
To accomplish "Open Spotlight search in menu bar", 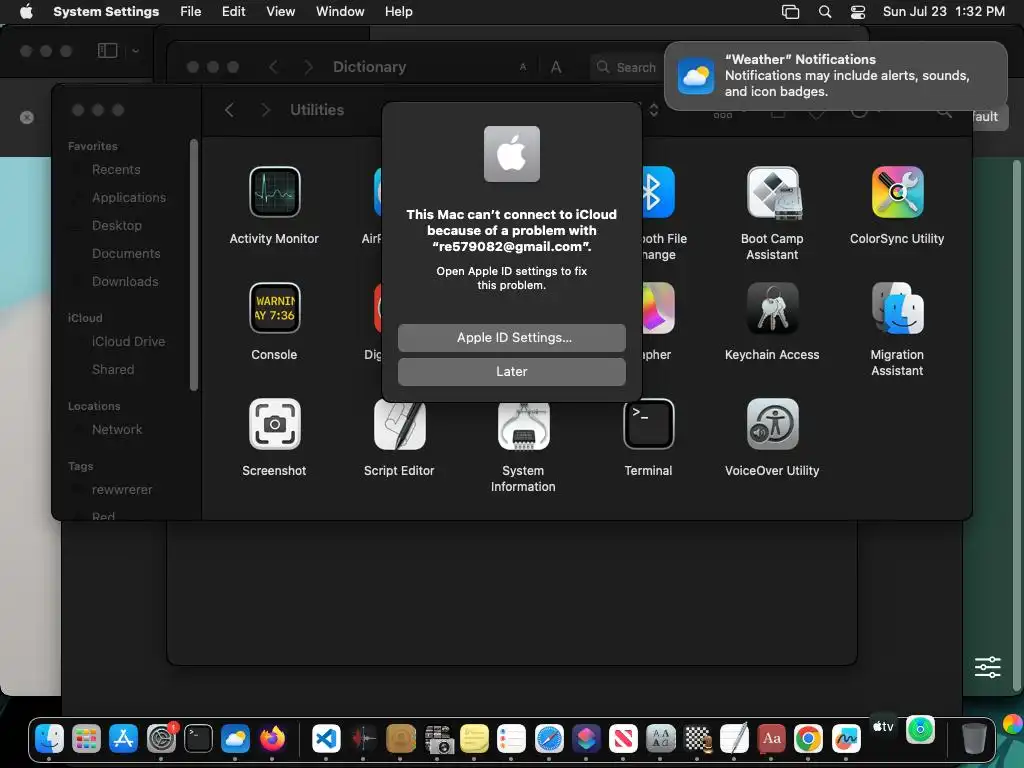I will click(x=825, y=12).
